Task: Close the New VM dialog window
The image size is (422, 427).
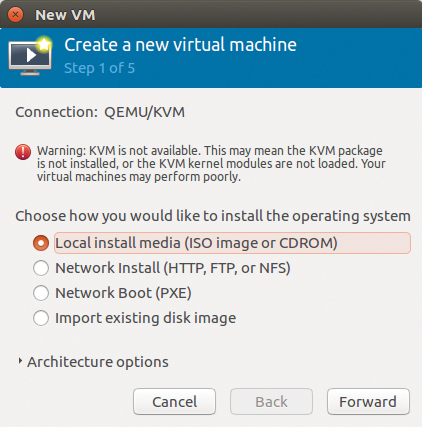Action: [x=15, y=15]
